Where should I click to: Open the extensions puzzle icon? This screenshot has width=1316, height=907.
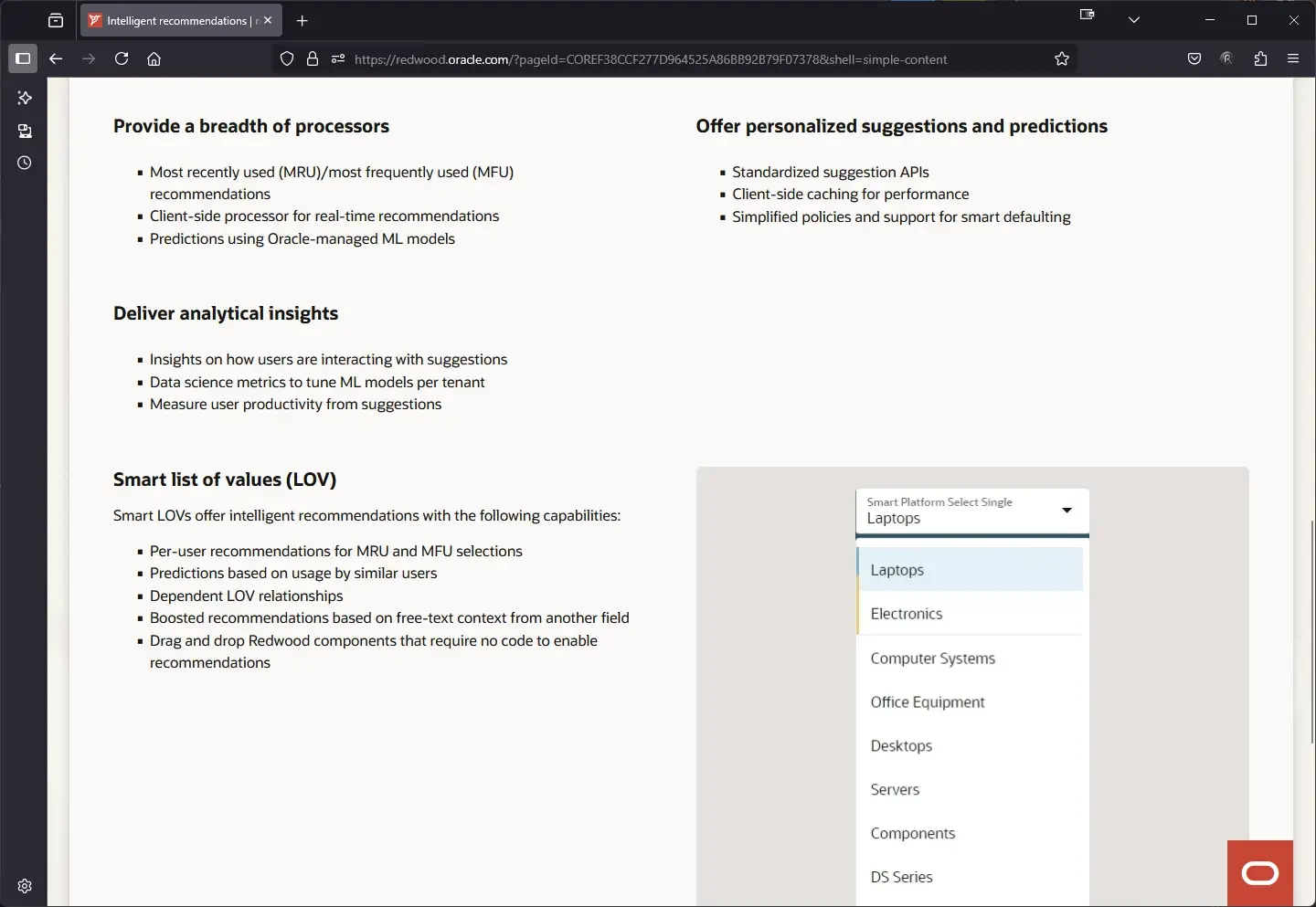(x=1260, y=58)
